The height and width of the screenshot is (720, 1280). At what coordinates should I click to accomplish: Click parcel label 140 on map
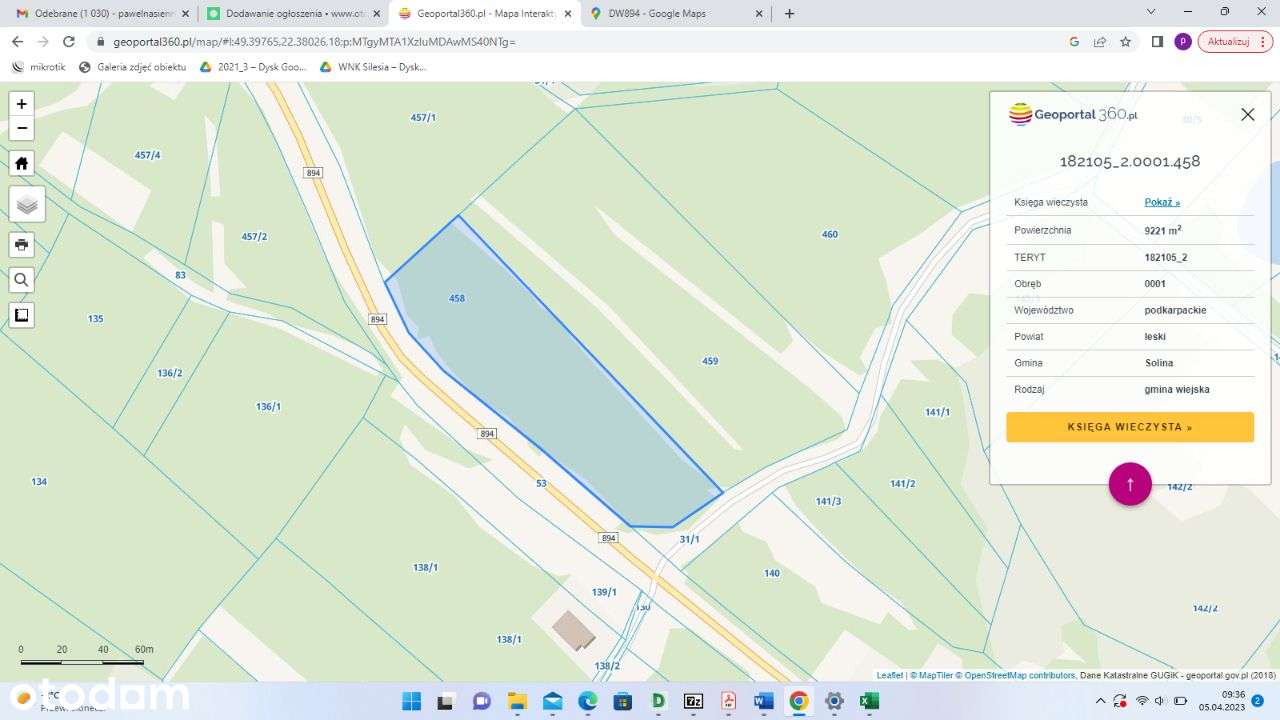tap(771, 573)
